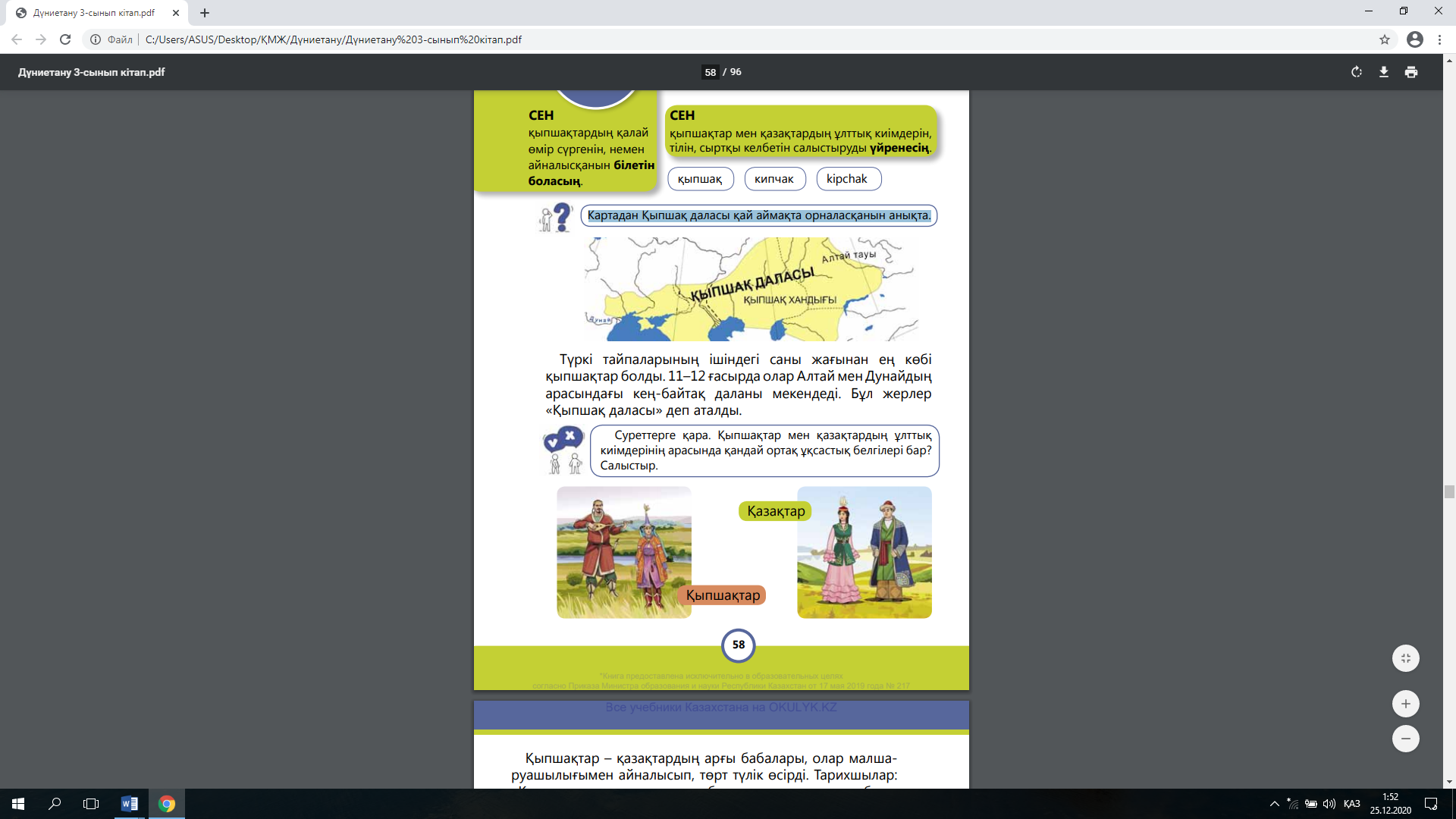The height and width of the screenshot is (819, 1456).
Task: Open a new browser tab
Action: click(205, 13)
